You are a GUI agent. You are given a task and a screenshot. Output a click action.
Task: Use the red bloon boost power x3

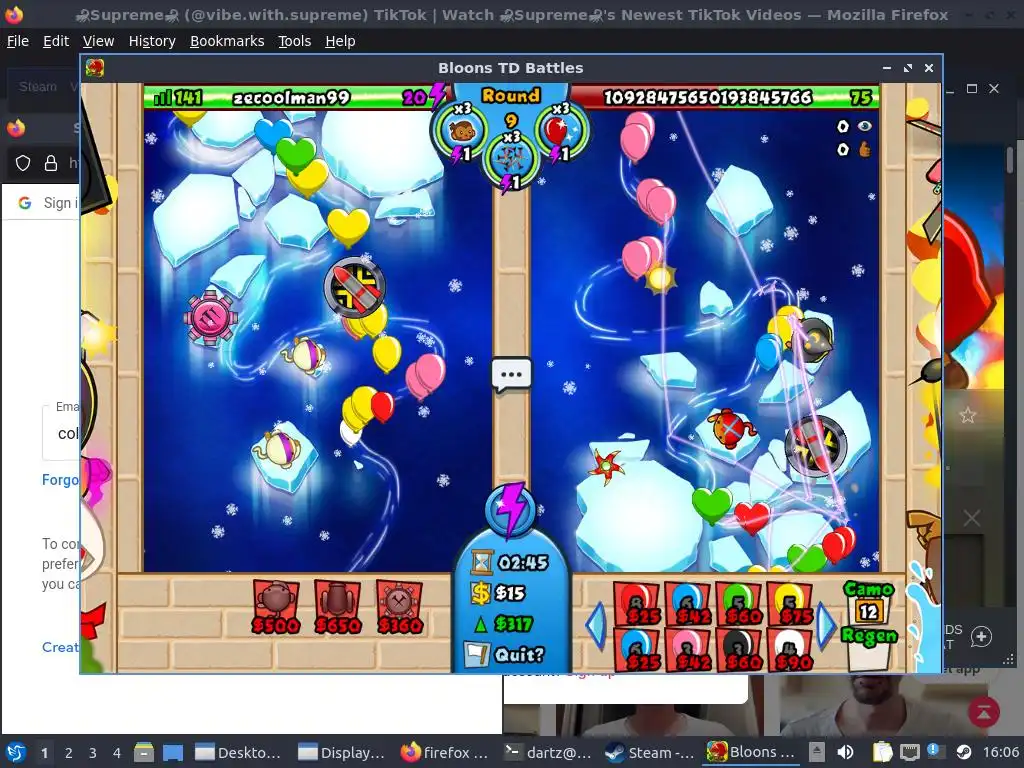tap(560, 131)
